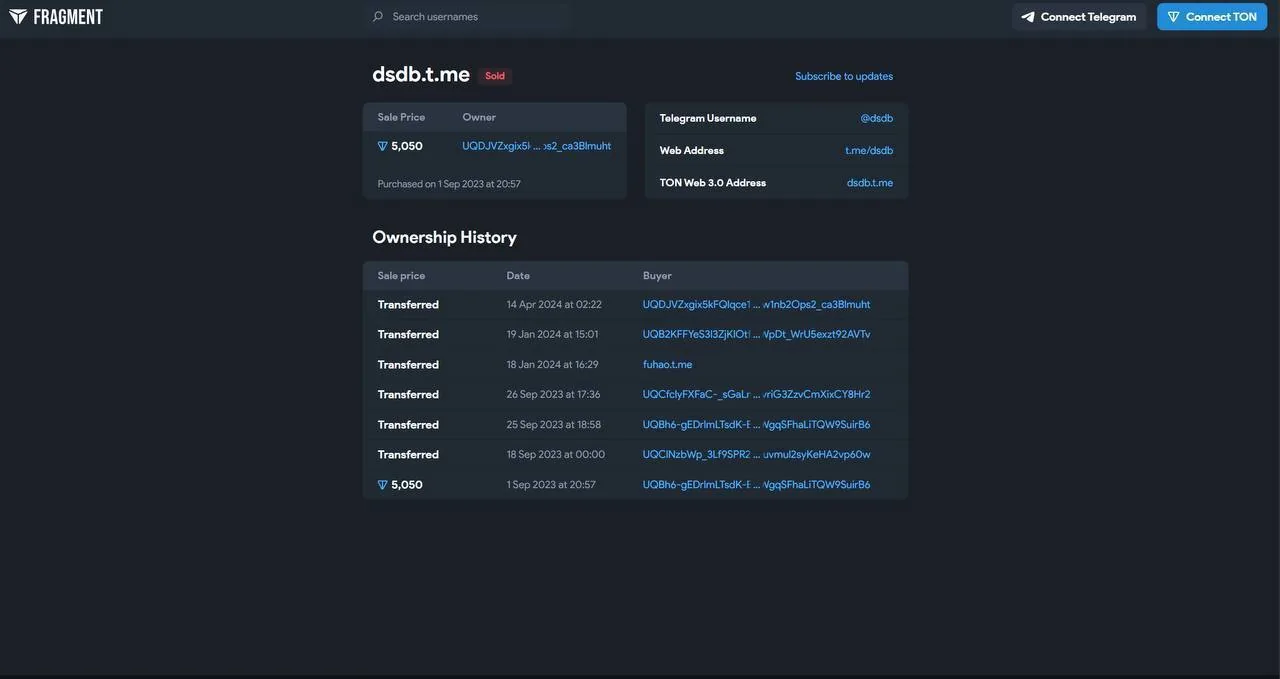Viewport: 1280px width, 679px height.
Task: Click 'Transferred' in the 19 Jan 2024 row
Action: pyautogui.click(x=408, y=335)
